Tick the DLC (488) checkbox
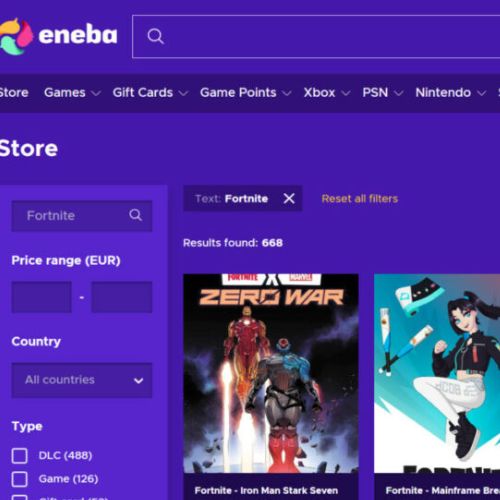This screenshot has height=500, width=500. pos(20,456)
